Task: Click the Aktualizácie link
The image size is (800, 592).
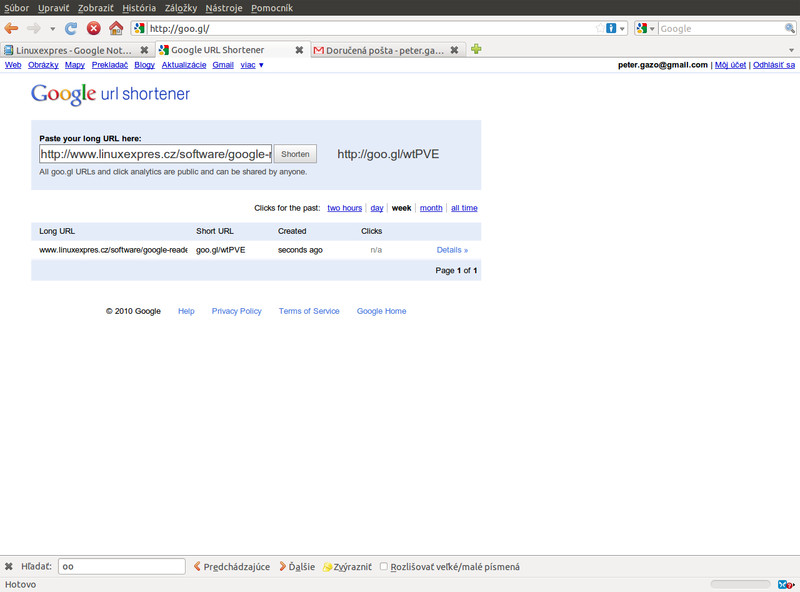Action: (x=184, y=65)
